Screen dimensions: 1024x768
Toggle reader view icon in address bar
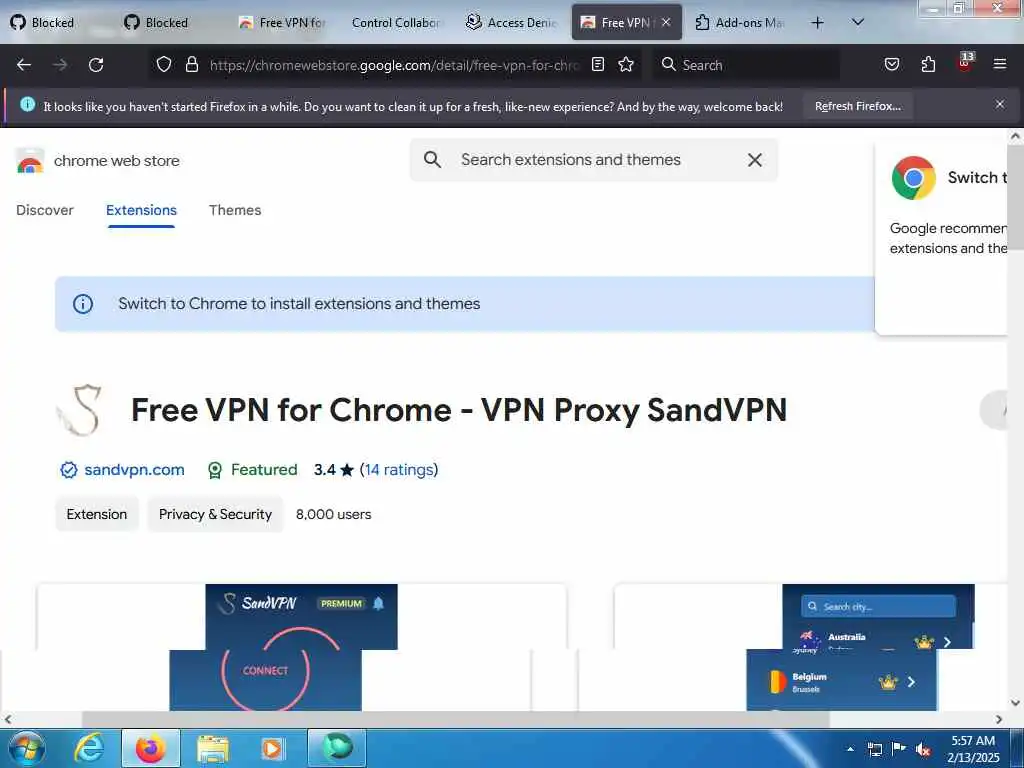point(598,64)
